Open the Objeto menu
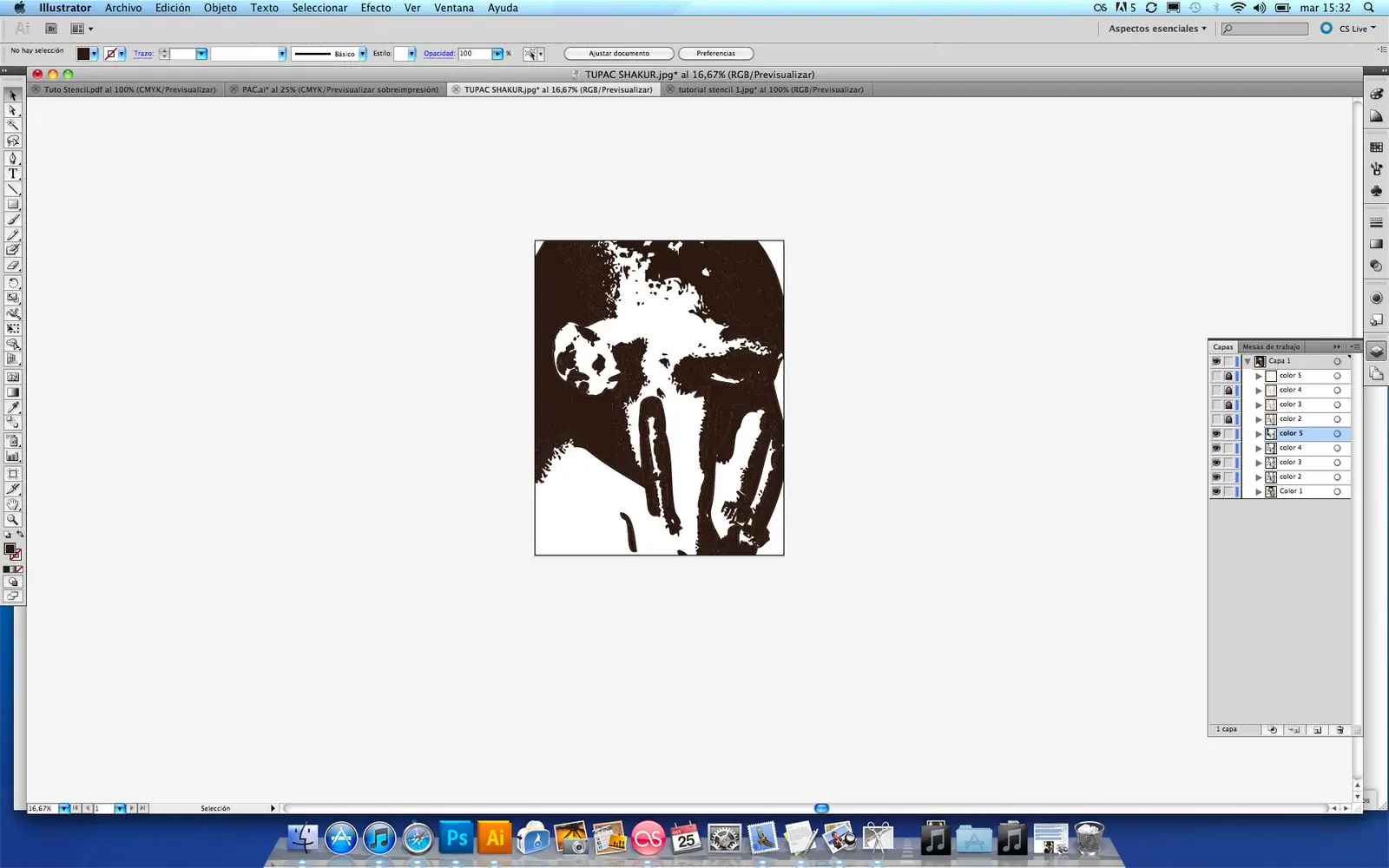The height and width of the screenshot is (868, 1389). [221, 8]
